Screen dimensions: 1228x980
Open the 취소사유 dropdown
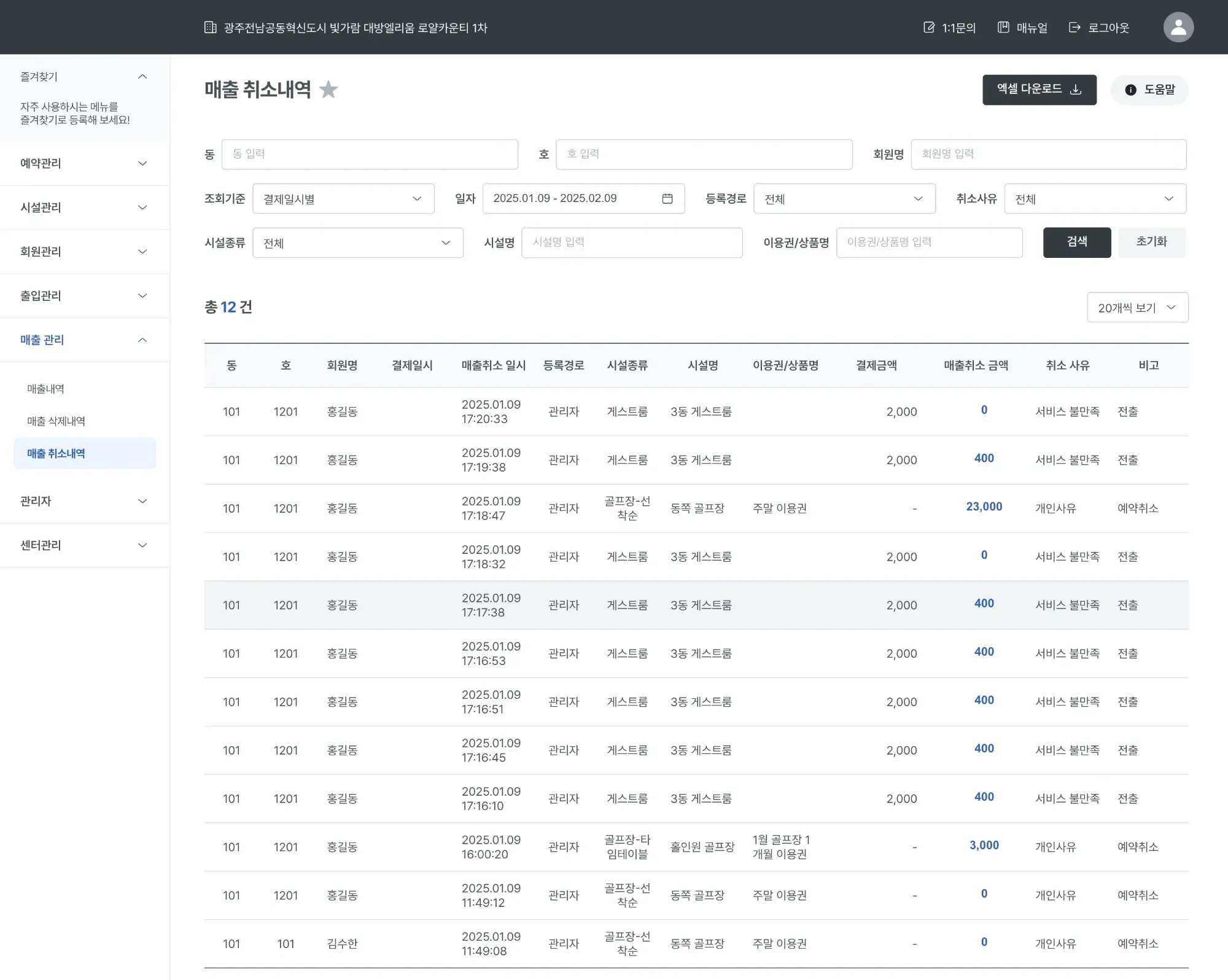[1095, 199]
